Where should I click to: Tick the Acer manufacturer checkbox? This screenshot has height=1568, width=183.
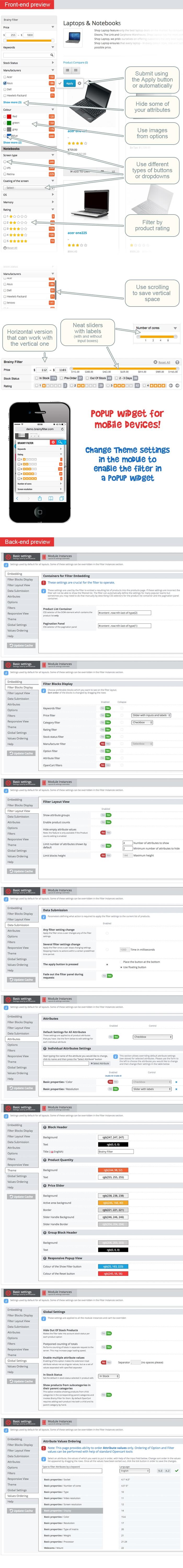[x=5, y=77]
